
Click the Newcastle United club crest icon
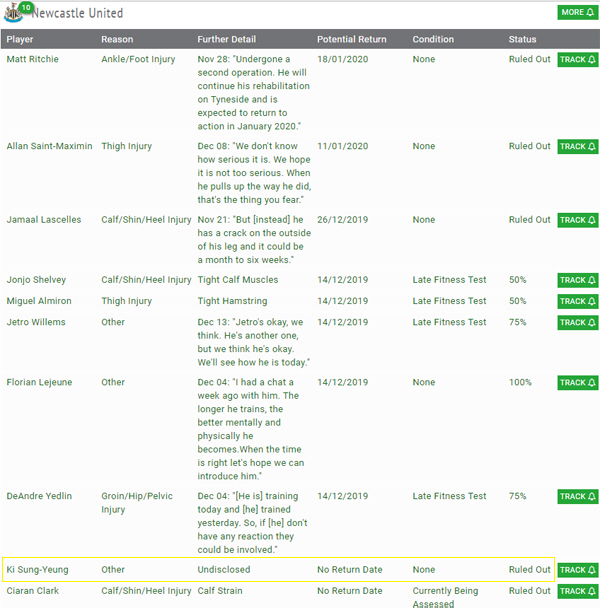click(x=12, y=13)
